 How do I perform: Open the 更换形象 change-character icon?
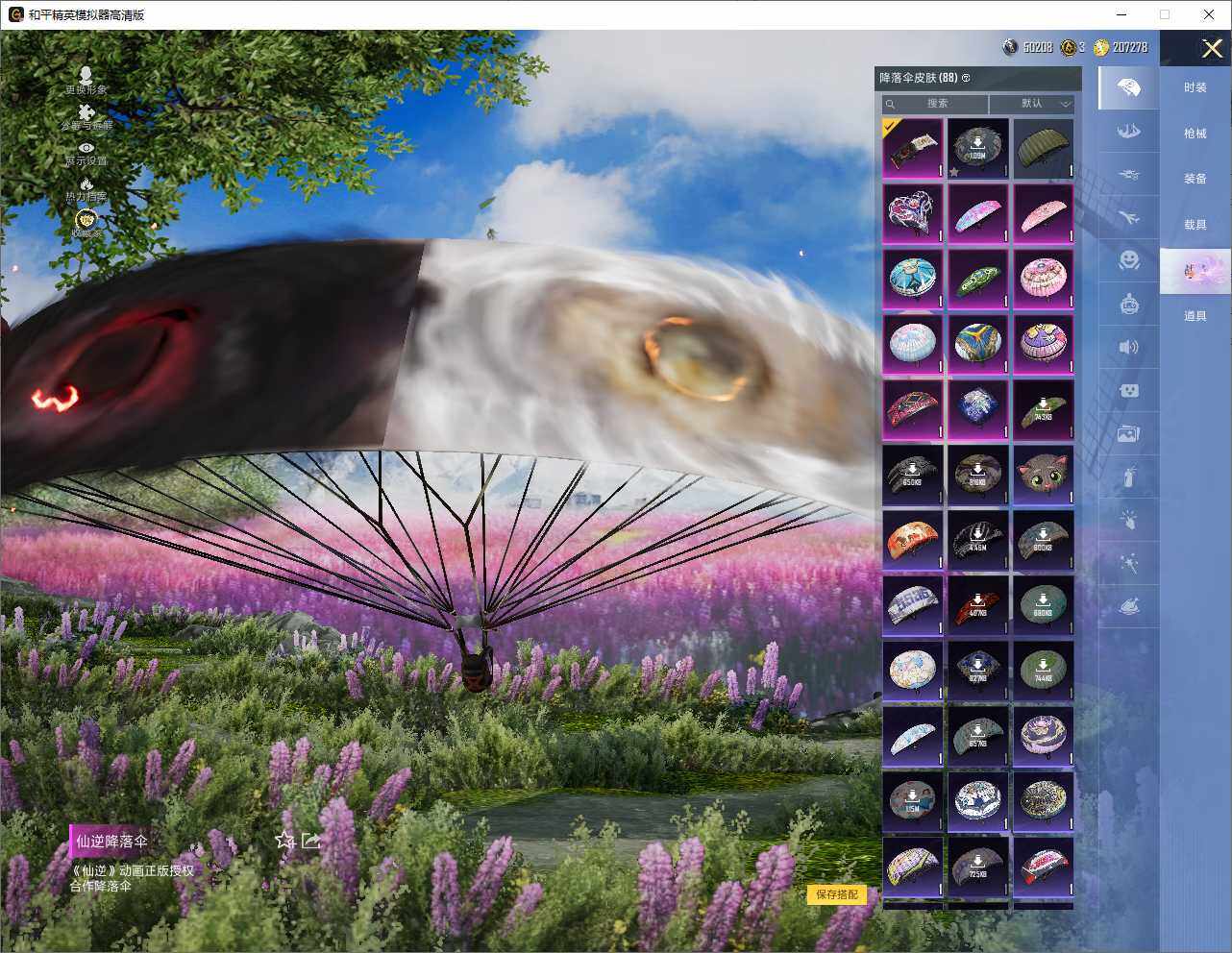click(x=86, y=80)
